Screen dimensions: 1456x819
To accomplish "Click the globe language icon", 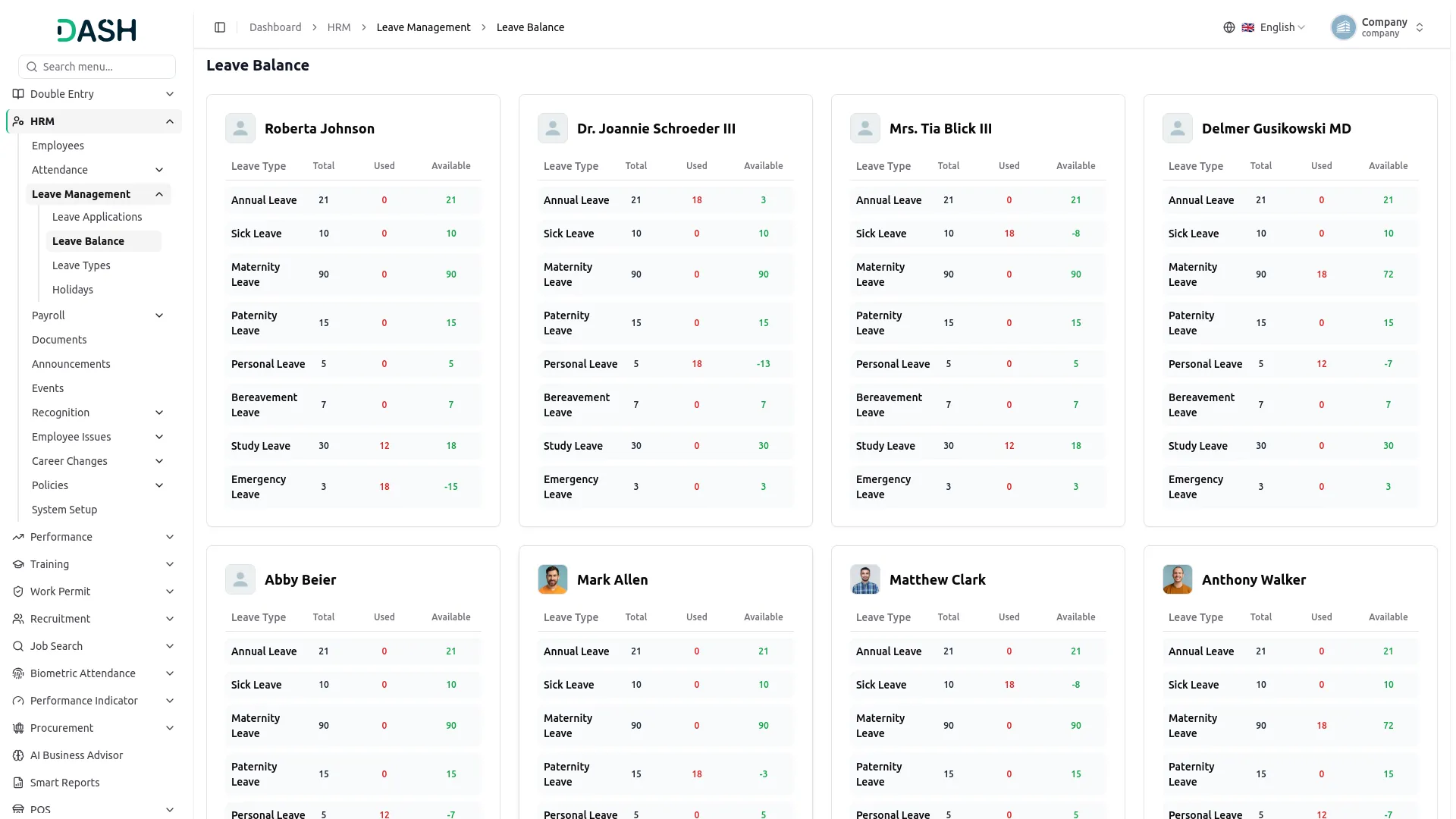I will pos(1229,27).
